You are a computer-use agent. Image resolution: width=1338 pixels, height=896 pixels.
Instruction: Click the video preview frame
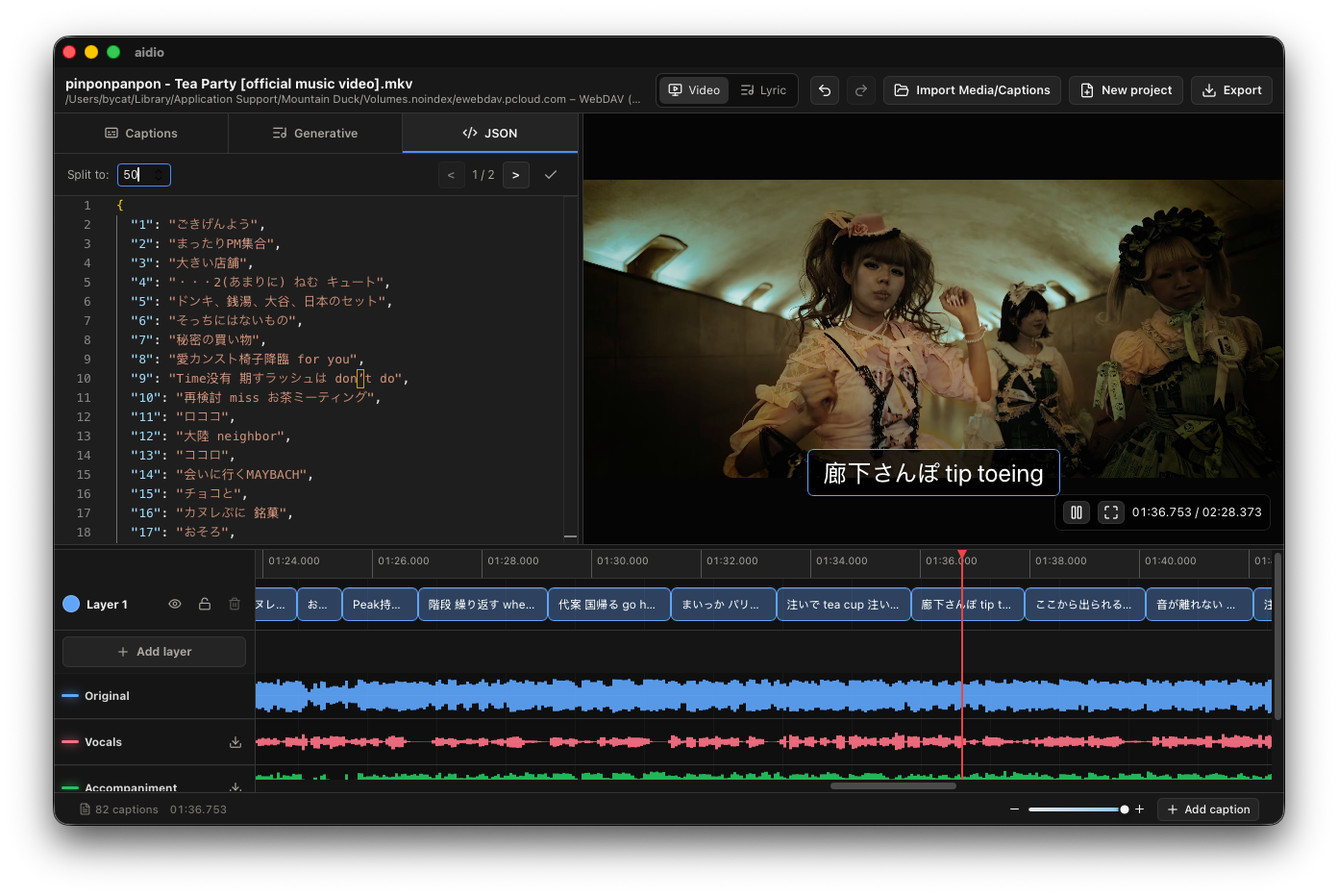tap(933, 329)
